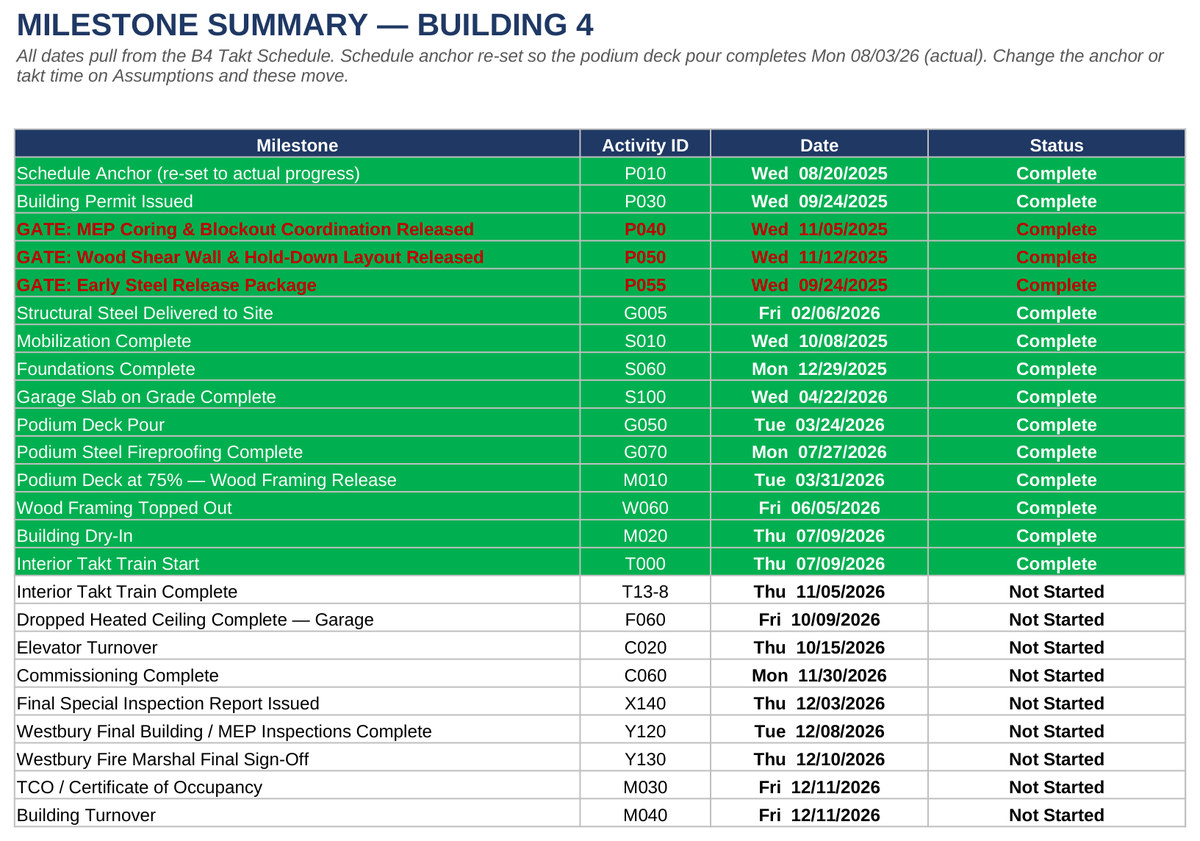Click activity ID 'C060'

(x=645, y=676)
